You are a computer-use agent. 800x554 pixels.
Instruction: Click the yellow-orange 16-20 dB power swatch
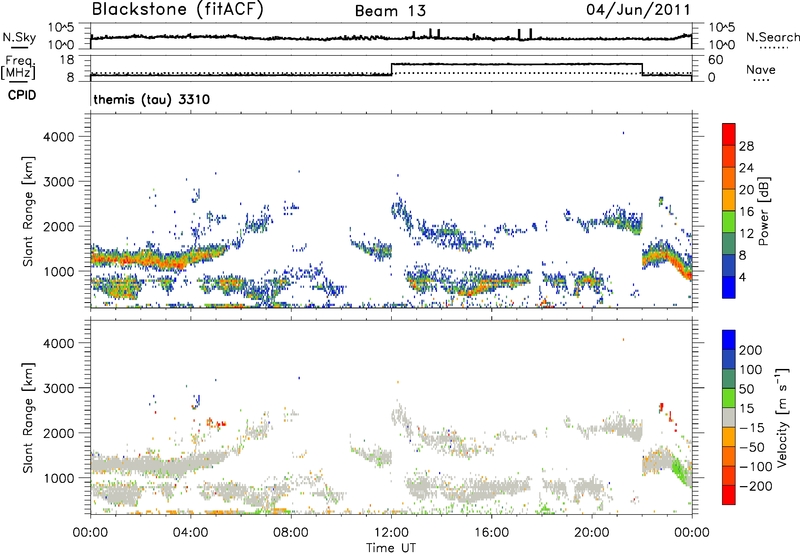[729, 200]
